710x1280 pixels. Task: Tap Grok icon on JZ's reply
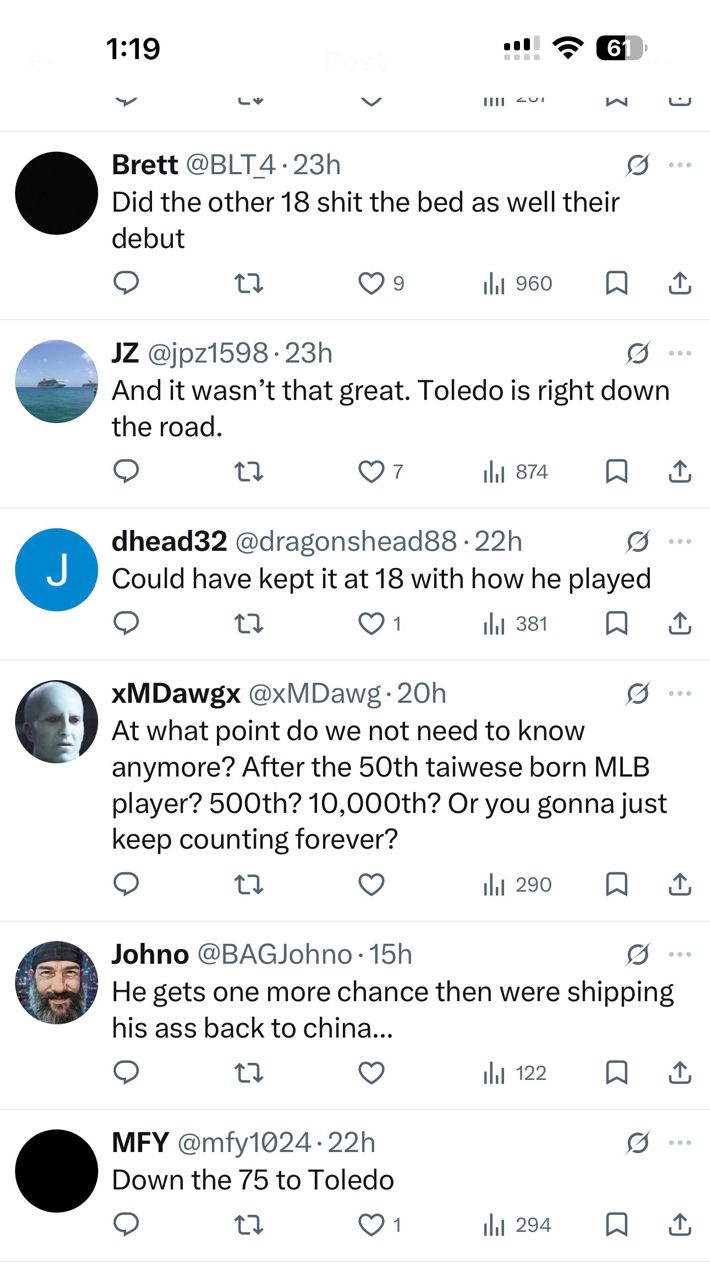click(637, 353)
